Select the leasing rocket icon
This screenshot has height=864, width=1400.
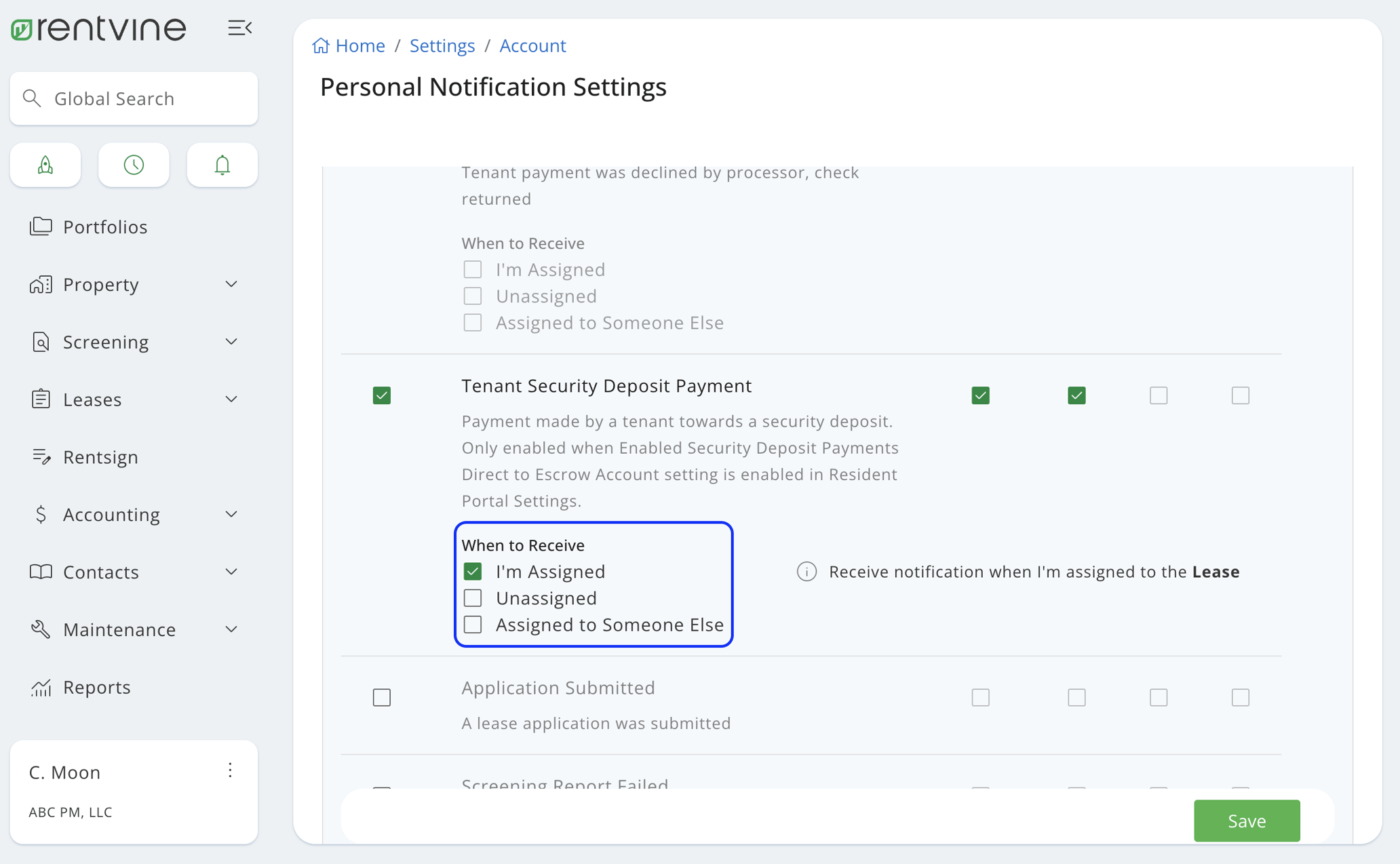click(x=45, y=165)
